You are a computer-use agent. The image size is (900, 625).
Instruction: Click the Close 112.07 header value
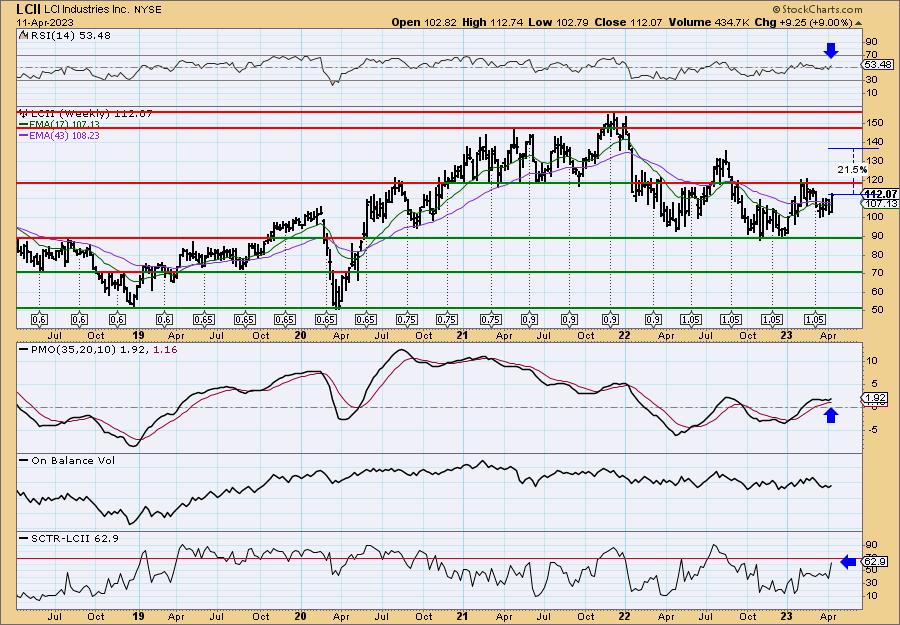629,22
